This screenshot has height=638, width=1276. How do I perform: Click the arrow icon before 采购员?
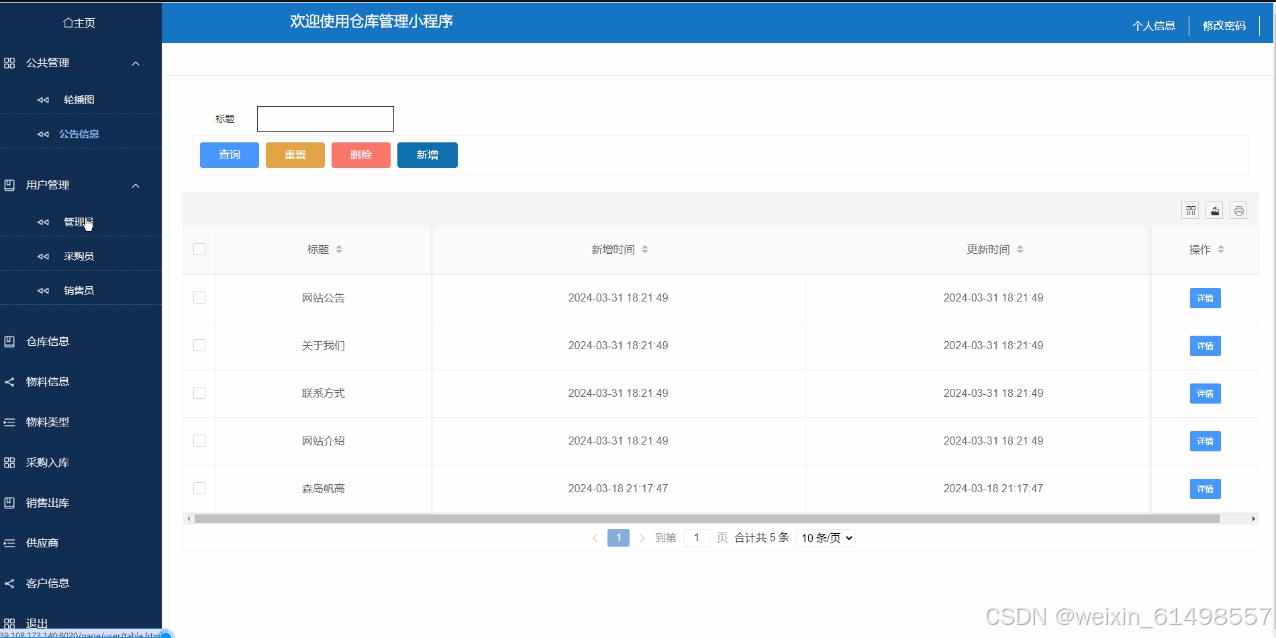pos(43,256)
